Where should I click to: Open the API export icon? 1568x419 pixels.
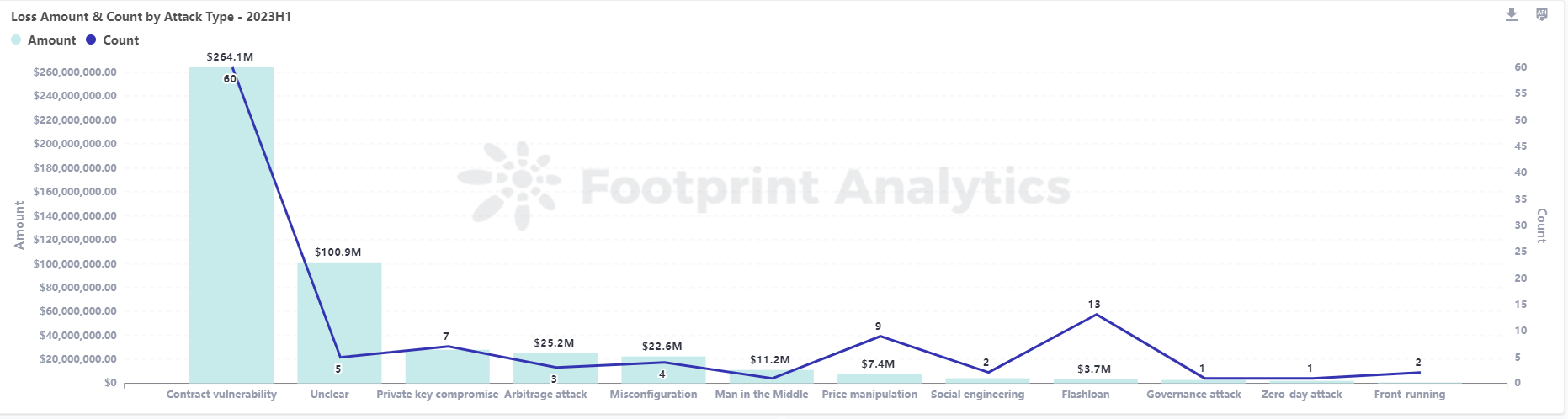coord(1542,14)
